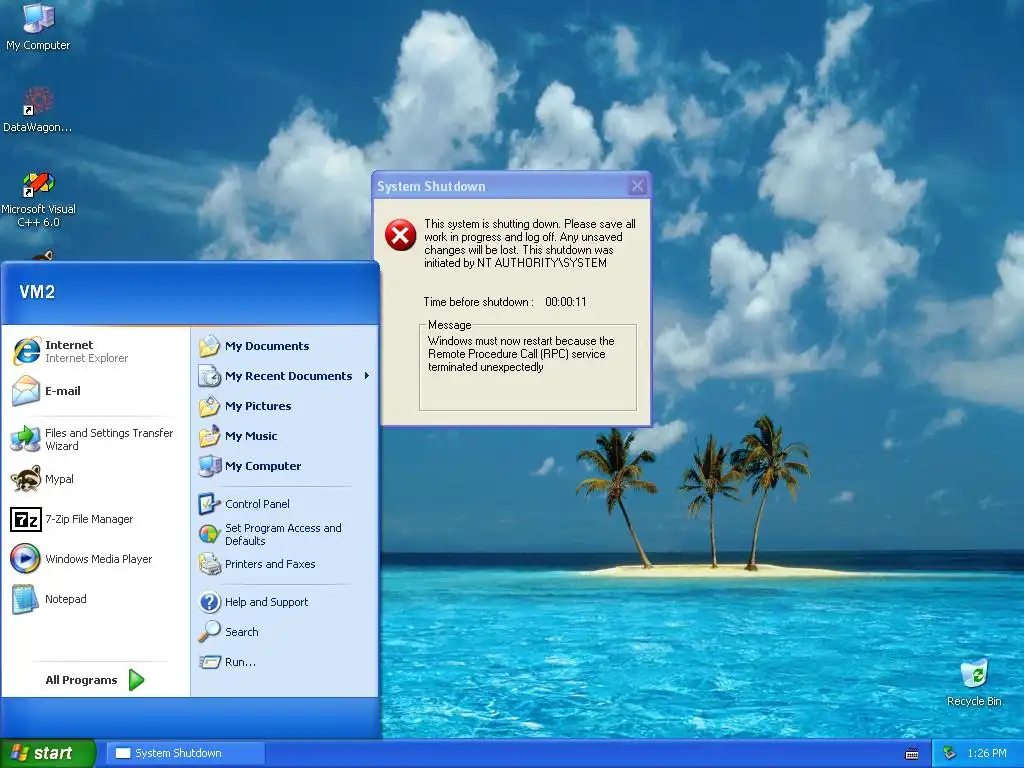1024x768 pixels.
Task: Click the Search magnifier icon
Action: (x=210, y=632)
